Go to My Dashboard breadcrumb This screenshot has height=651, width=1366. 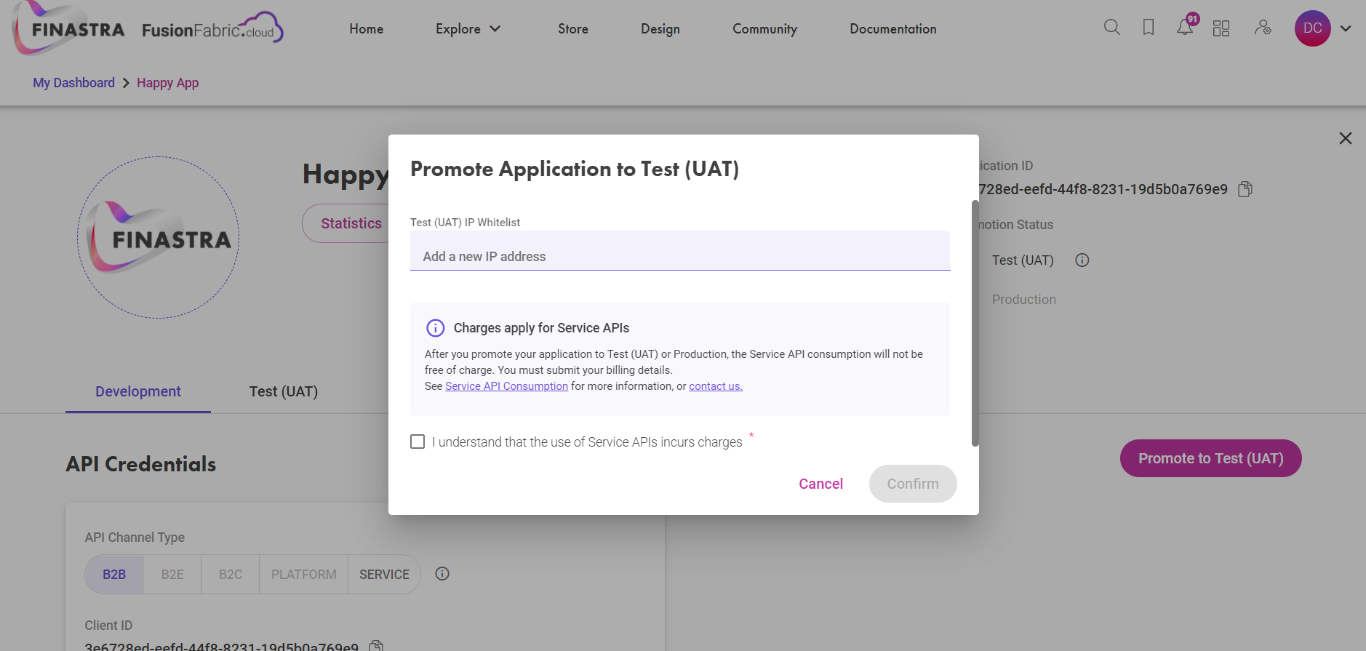point(74,83)
